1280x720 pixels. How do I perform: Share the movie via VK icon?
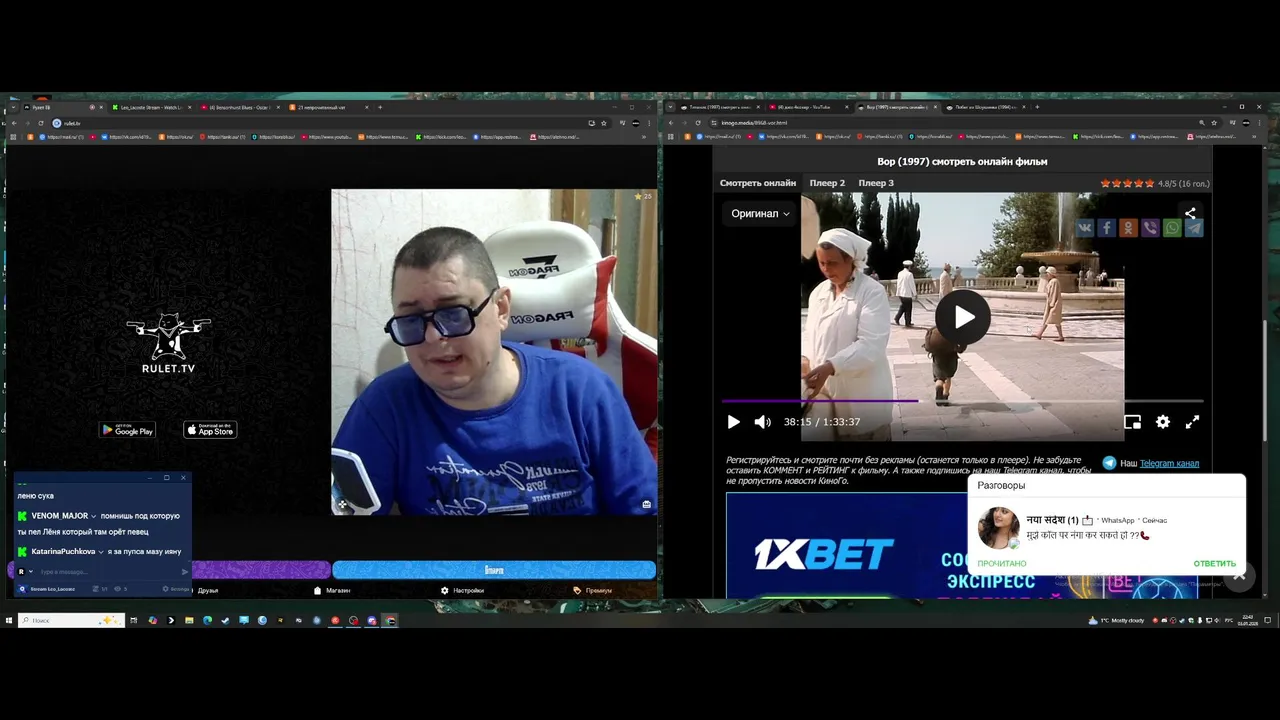[1084, 228]
